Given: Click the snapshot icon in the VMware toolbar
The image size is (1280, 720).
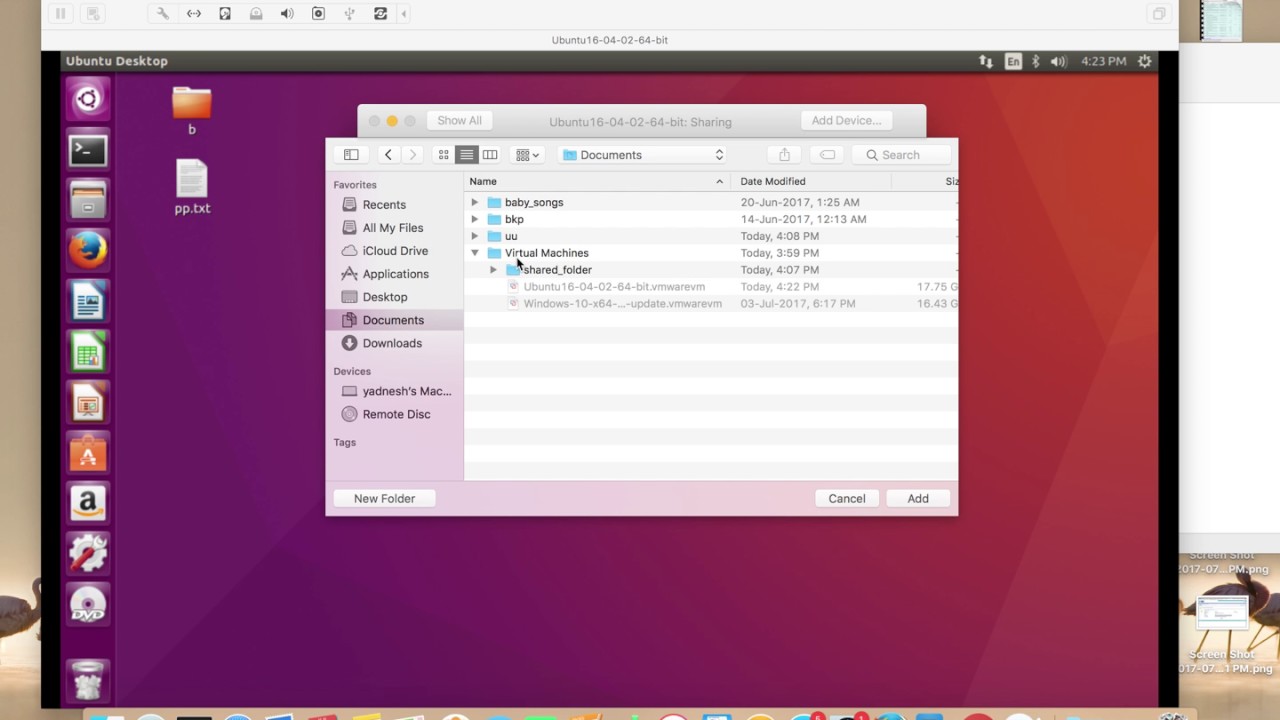Looking at the screenshot, I should (x=93, y=14).
